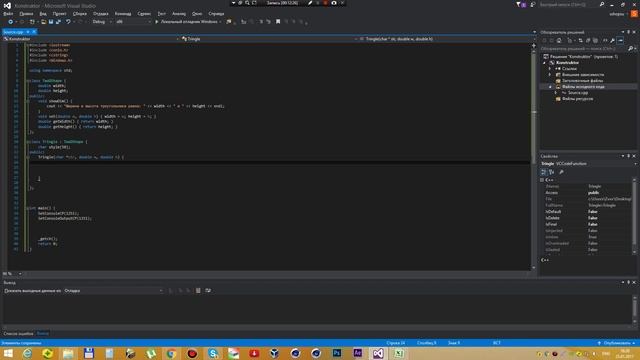The image size is (640, 360).
Task: Select the Файлы ресурсов folder
Action: pyautogui.click(x=577, y=99)
